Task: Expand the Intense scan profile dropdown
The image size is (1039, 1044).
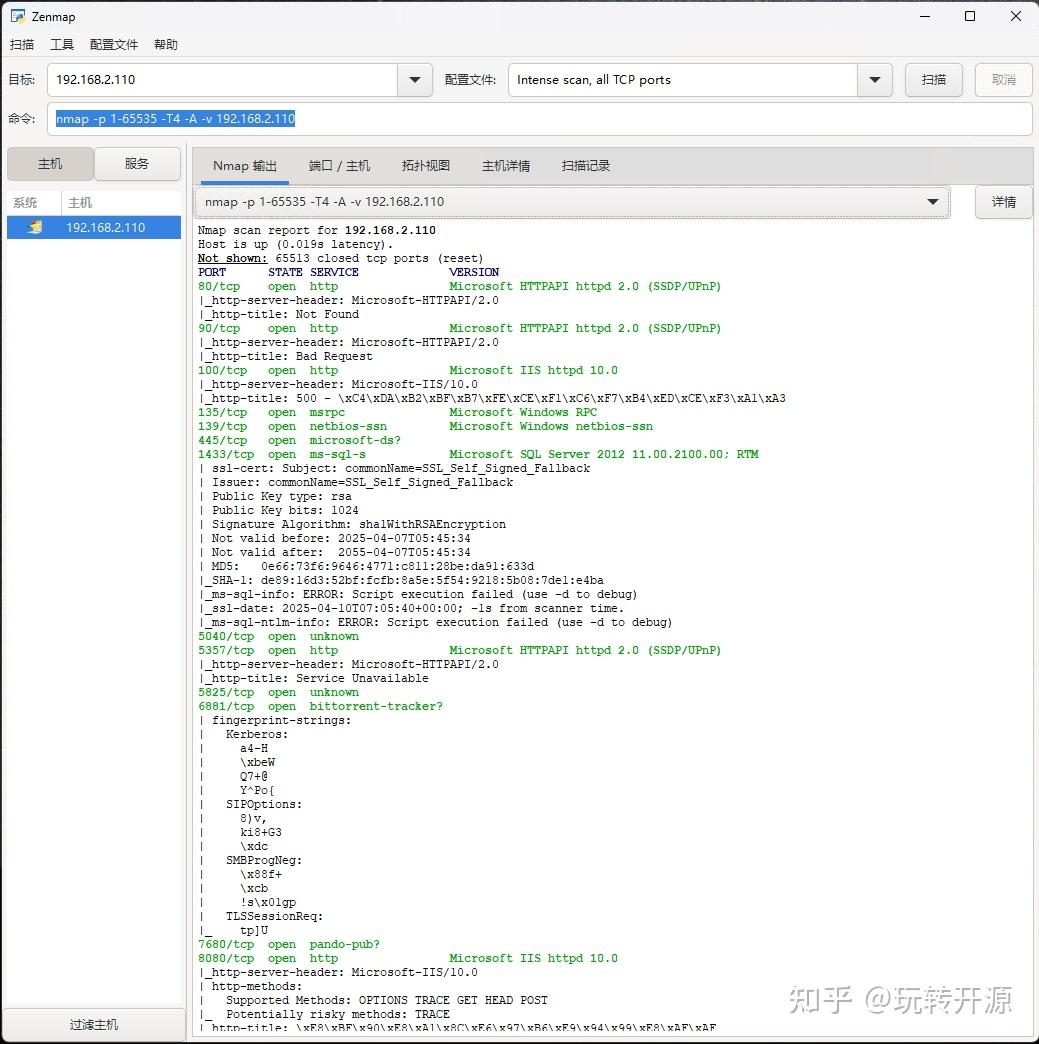Action: click(874, 80)
